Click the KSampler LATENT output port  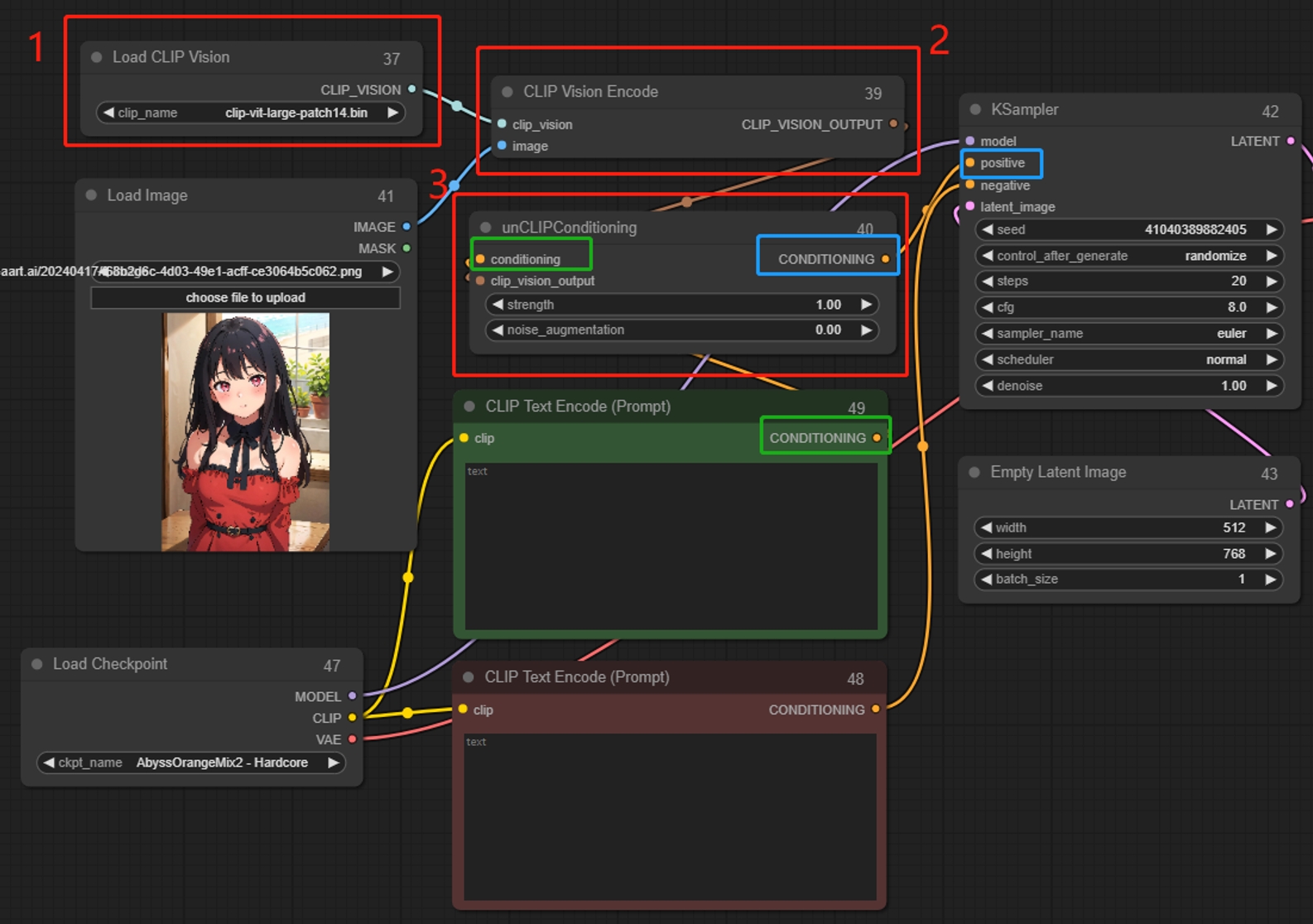click(x=1290, y=142)
